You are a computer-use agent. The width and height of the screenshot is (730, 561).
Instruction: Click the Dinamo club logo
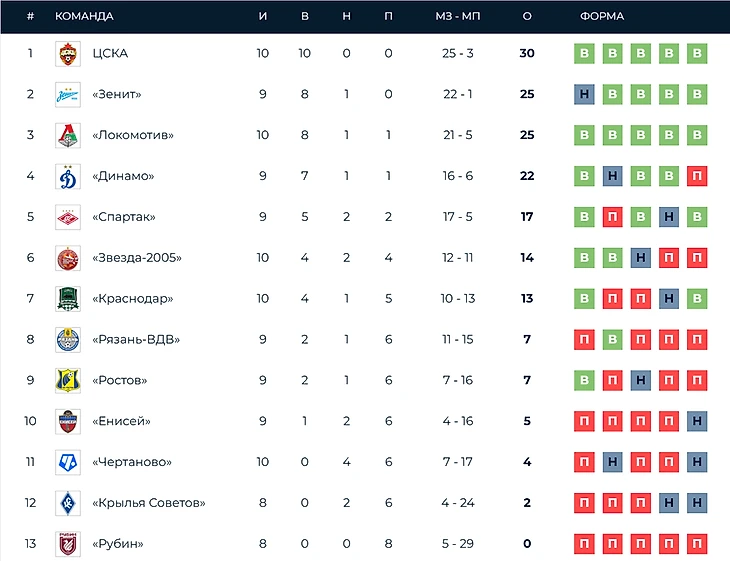[x=68, y=176]
